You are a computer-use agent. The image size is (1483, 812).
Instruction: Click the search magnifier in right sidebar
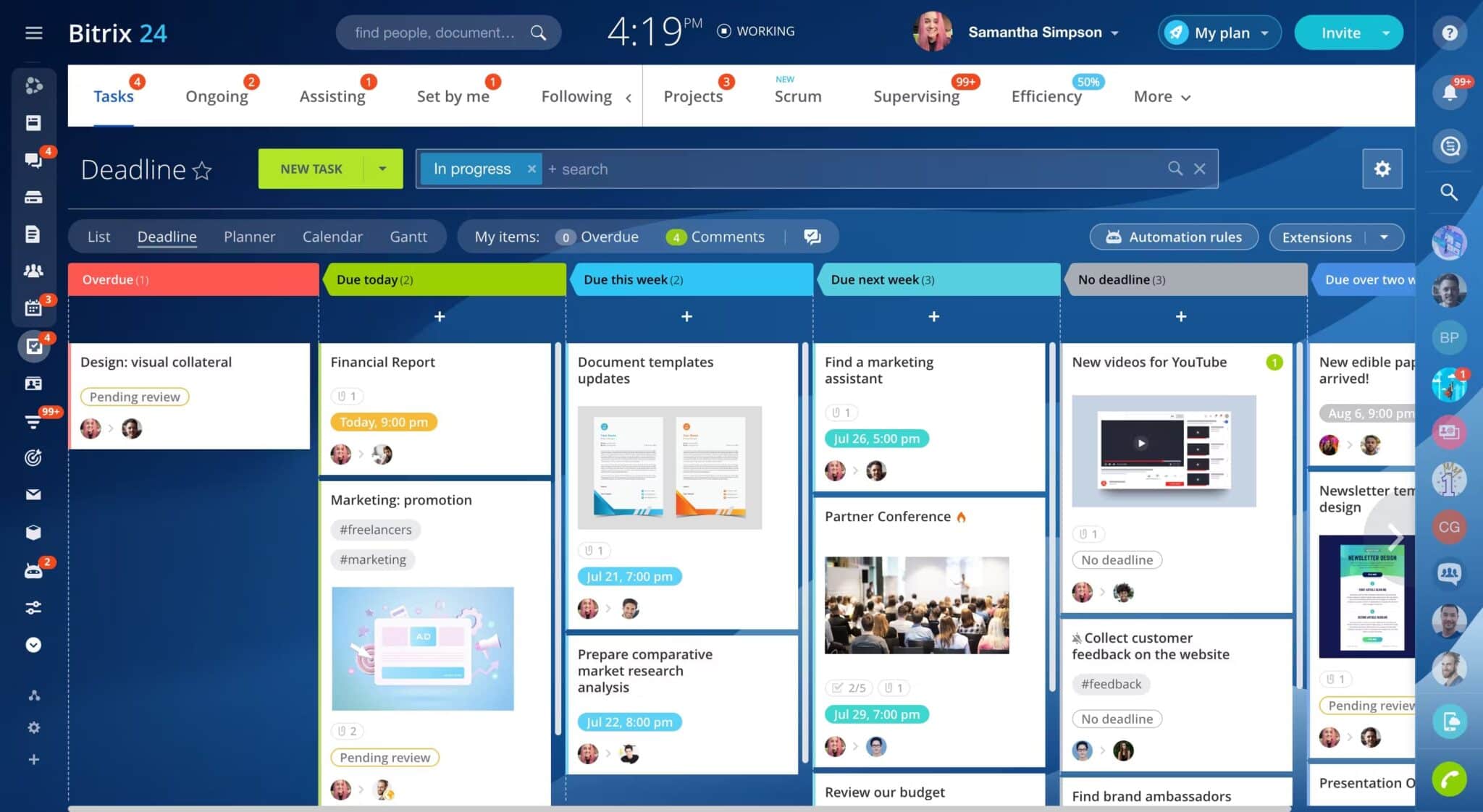pyautogui.click(x=1449, y=193)
